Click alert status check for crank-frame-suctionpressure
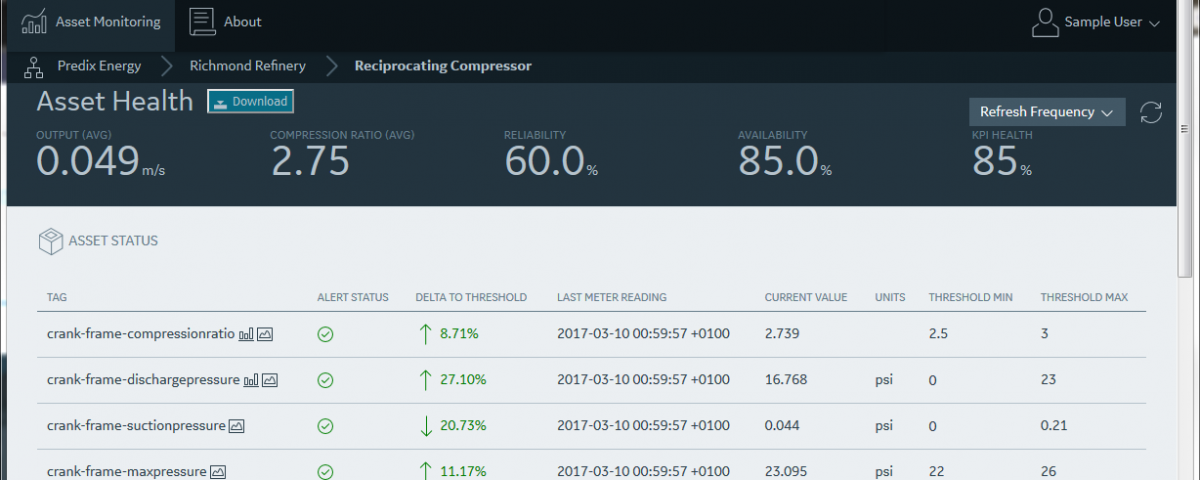Screen dimensions: 1200x480 coord(325,426)
